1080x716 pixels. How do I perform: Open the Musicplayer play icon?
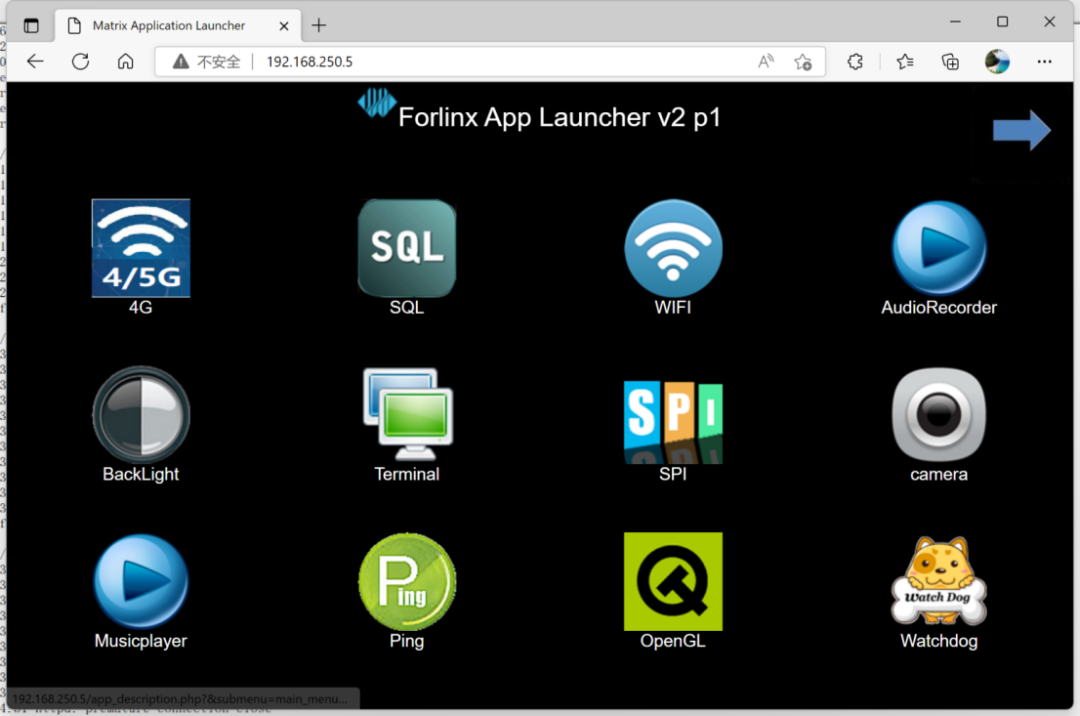coord(141,582)
